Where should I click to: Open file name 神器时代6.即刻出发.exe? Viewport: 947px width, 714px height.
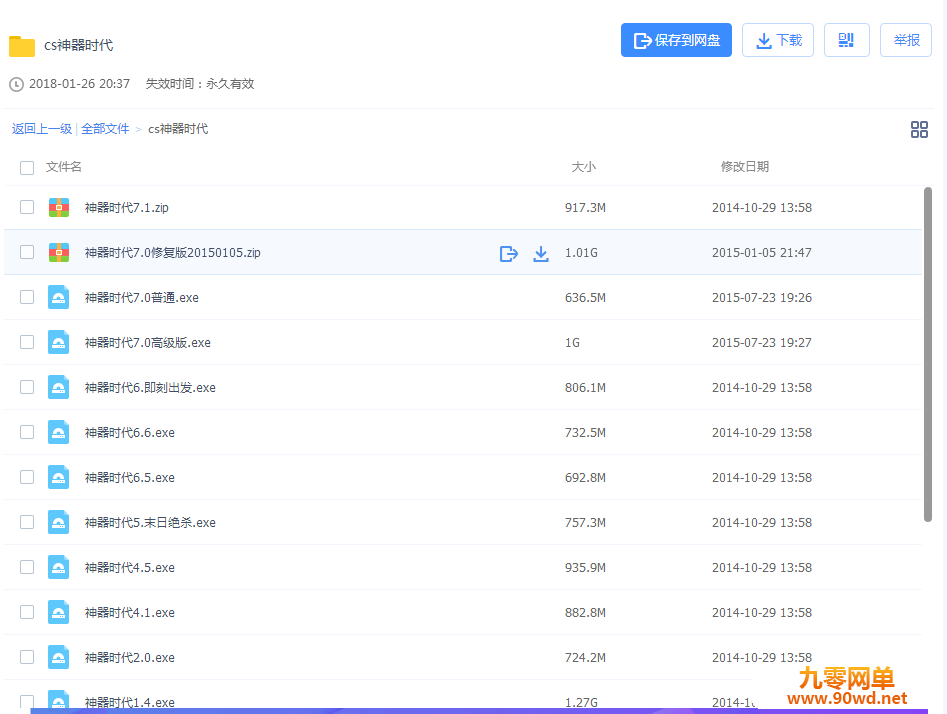150,388
